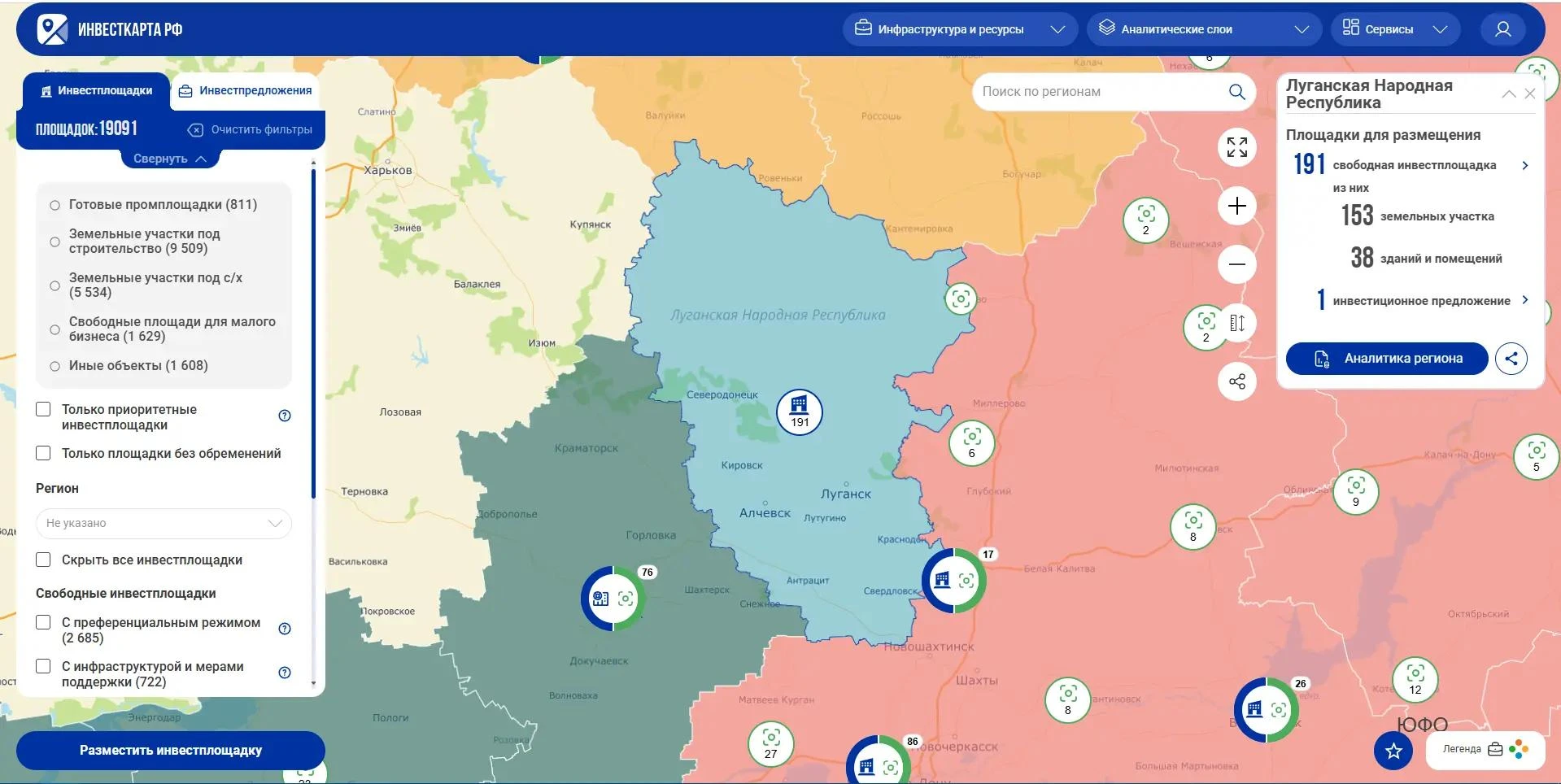Click the map share icon
The height and width of the screenshot is (784, 1561).
point(1236,381)
